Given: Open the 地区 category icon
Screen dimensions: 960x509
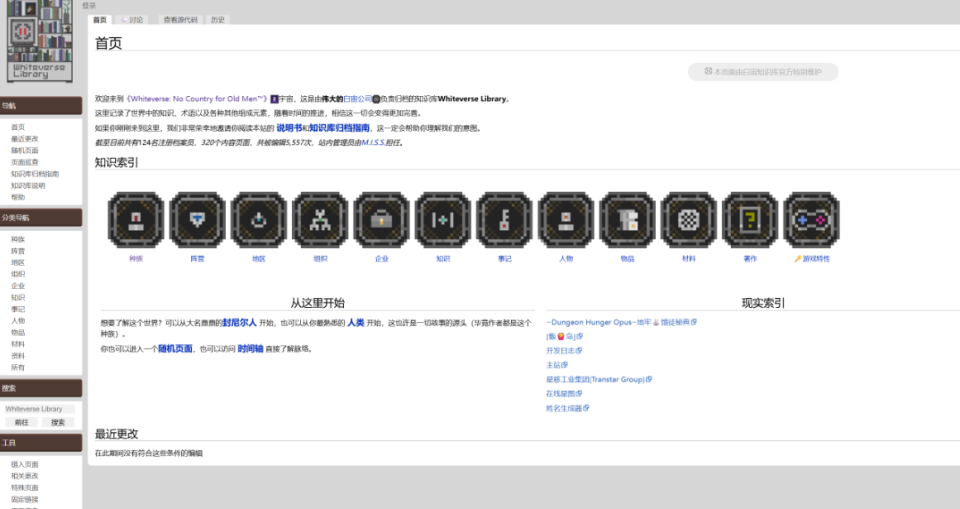Looking at the screenshot, I should click(x=258, y=220).
